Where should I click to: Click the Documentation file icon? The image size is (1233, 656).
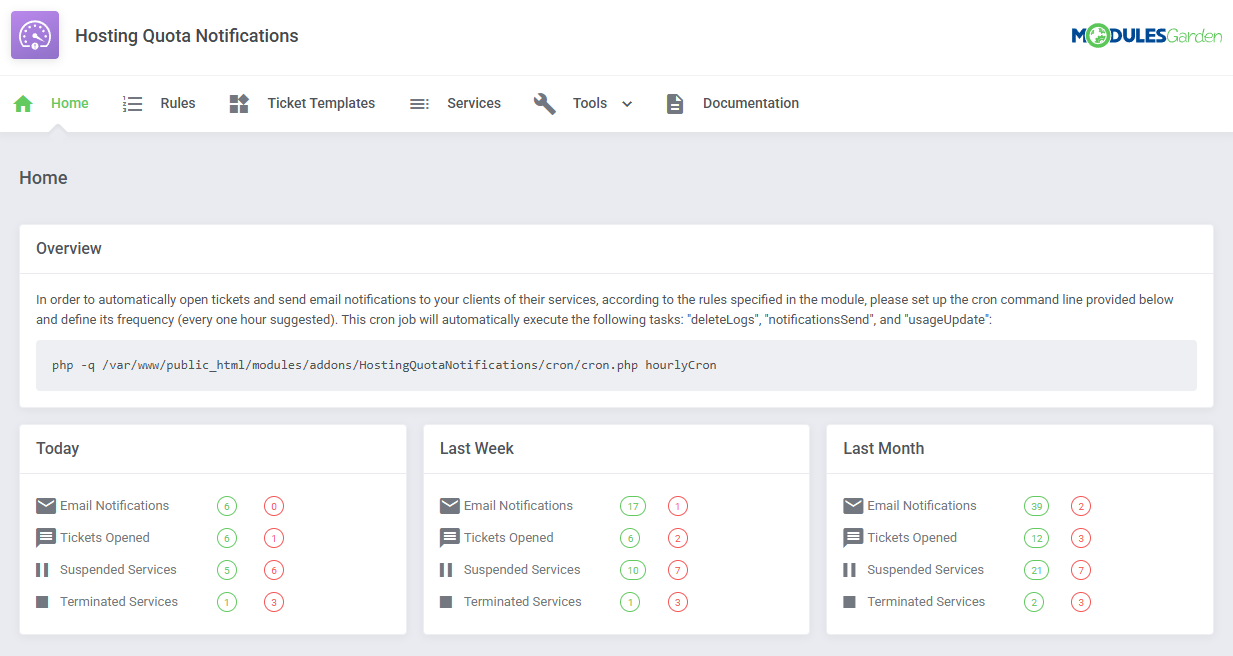click(x=675, y=104)
